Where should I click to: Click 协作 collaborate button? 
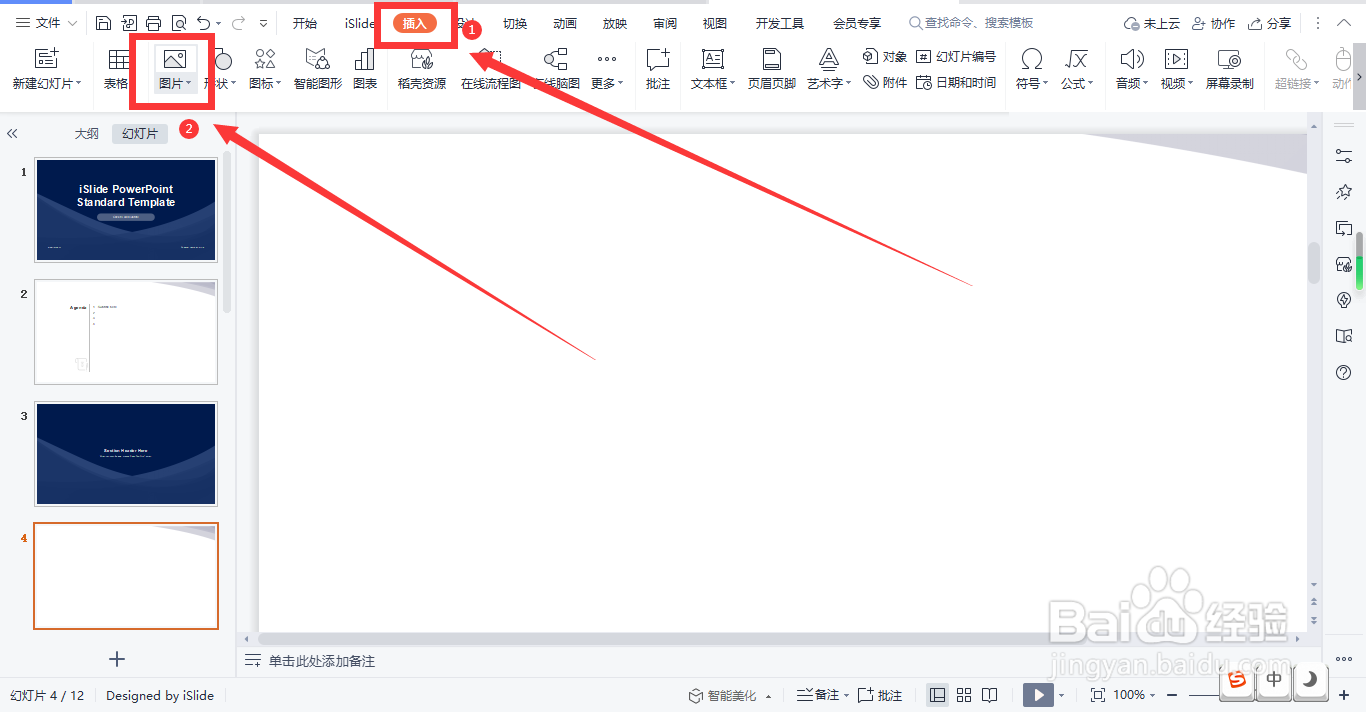(1213, 23)
